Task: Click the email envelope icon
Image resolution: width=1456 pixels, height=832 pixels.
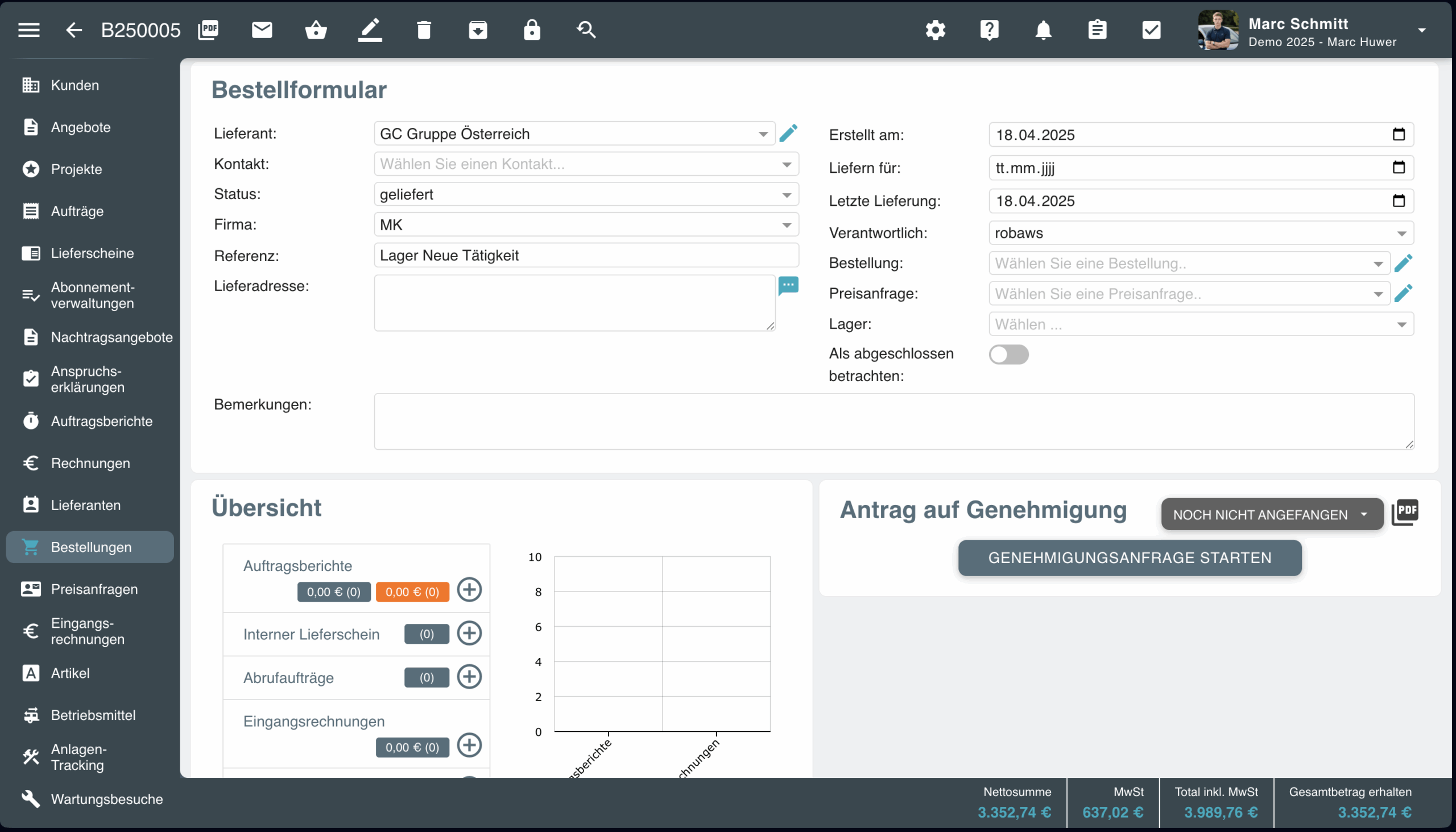Action: click(262, 29)
